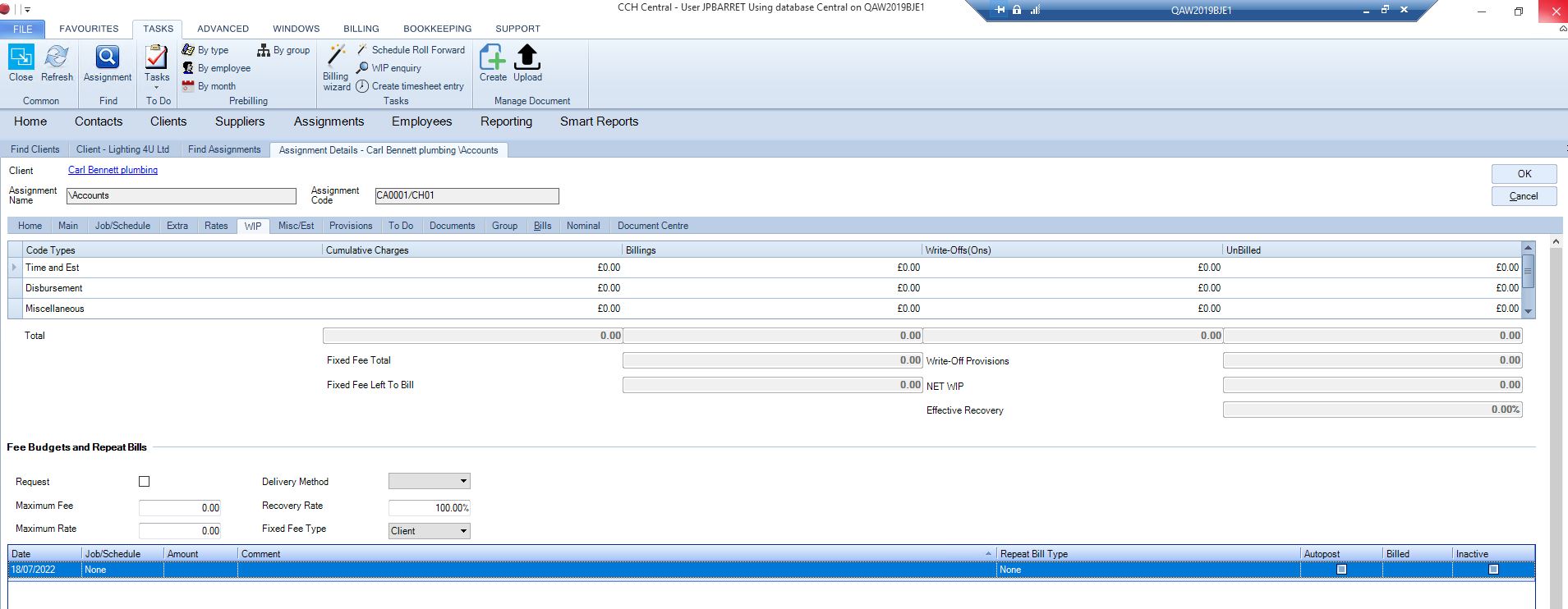
Task: Run Schedule Roll Forward
Action: coord(411,50)
